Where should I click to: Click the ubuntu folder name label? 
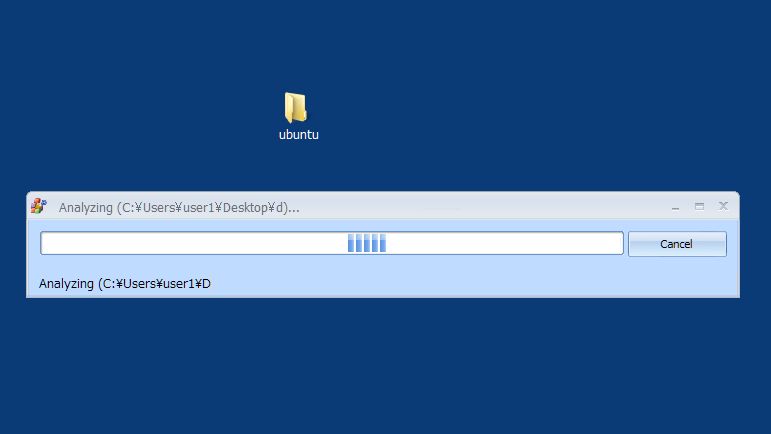pos(298,135)
